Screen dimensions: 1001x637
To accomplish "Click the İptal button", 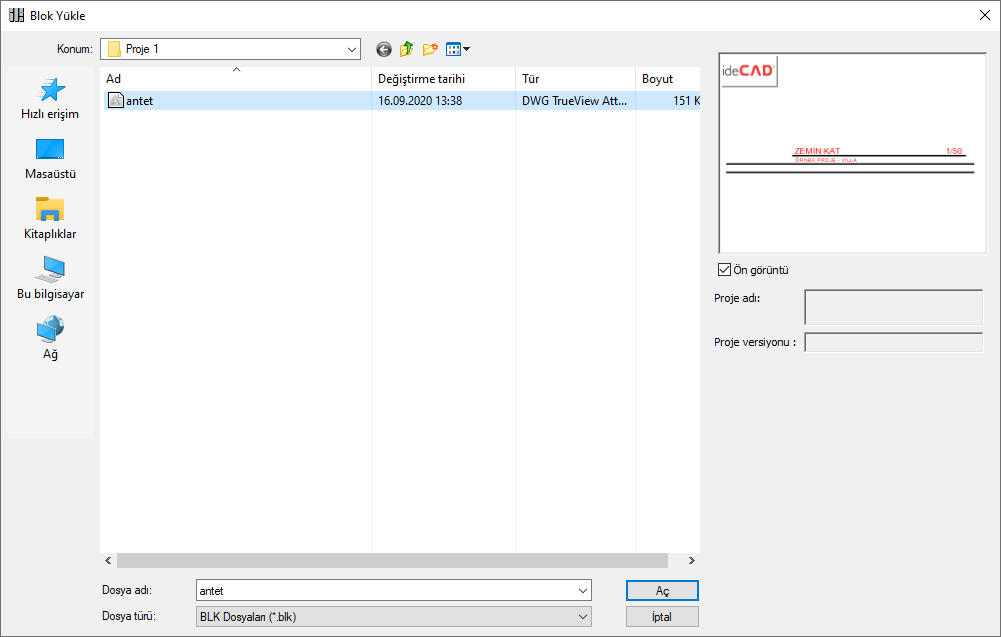I will [662, 617].
